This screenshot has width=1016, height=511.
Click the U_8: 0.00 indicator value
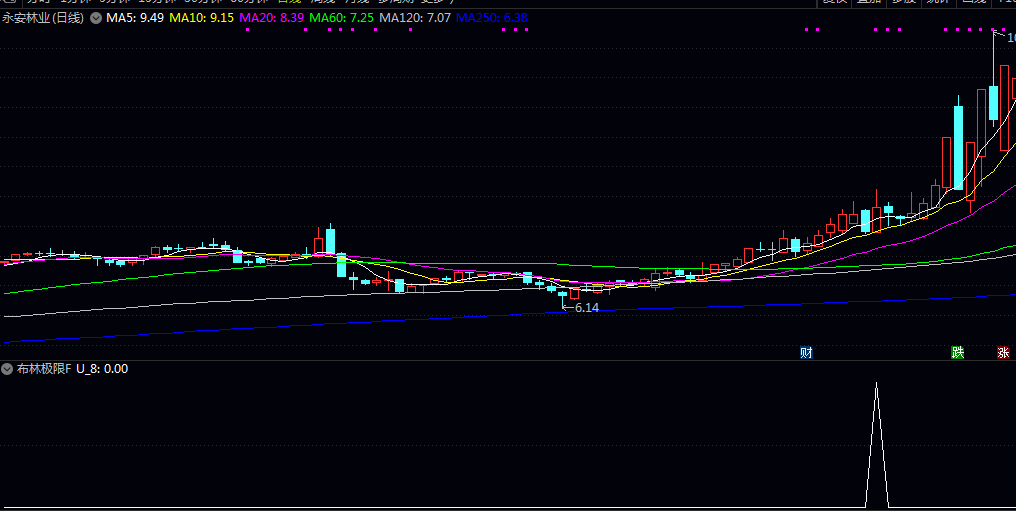click(x=102, y=369)
